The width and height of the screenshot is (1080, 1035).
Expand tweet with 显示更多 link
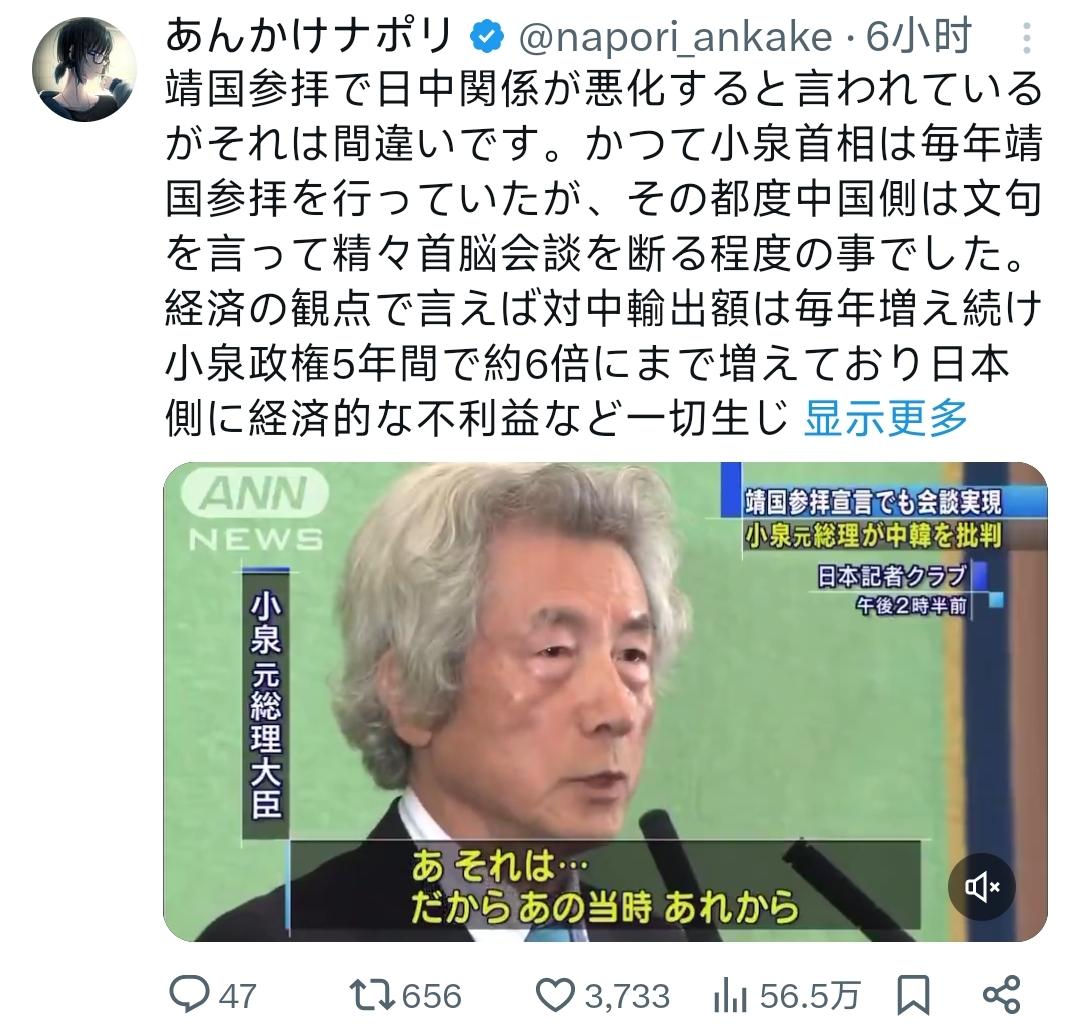point(886,418)
